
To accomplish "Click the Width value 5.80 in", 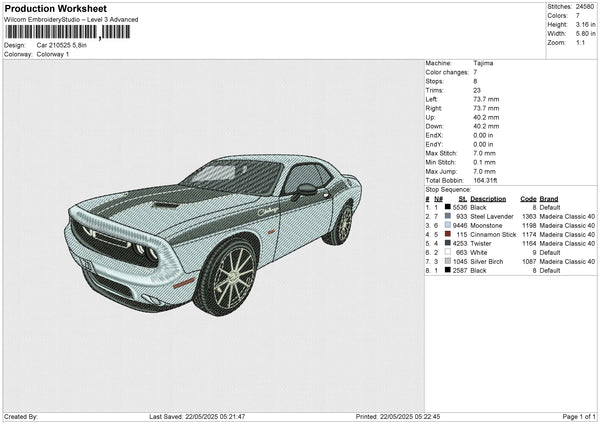I will pyautogui.click(x=585, y=34).
